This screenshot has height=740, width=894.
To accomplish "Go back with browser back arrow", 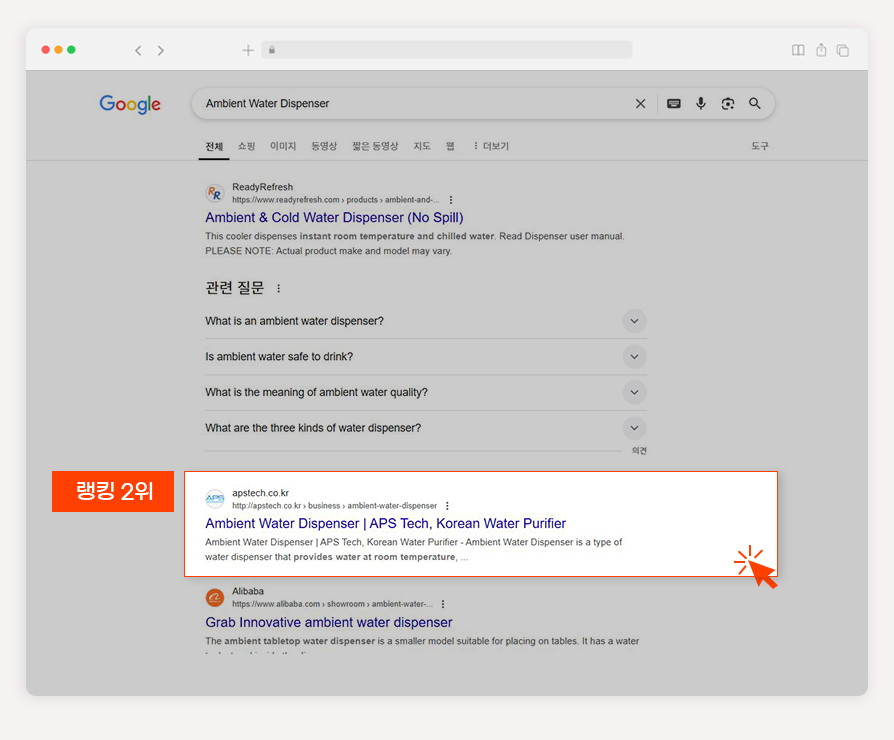I will coord(138,51).
